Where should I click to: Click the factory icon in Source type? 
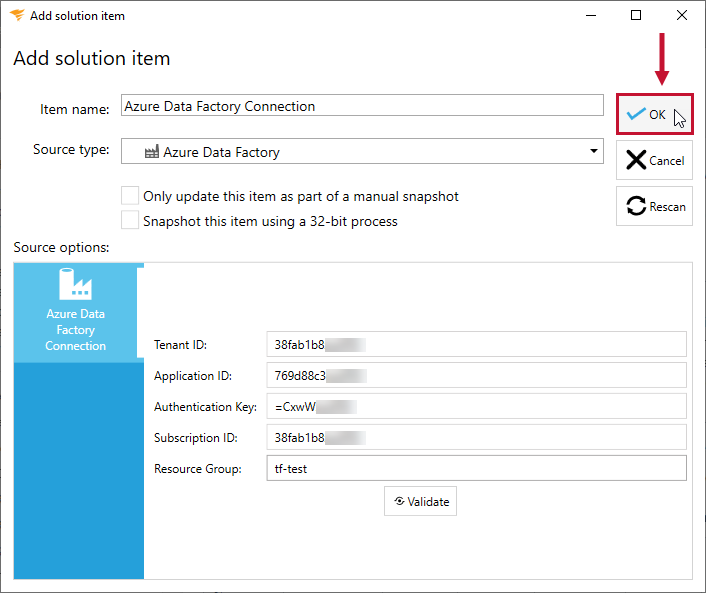[x=152, y=152]
